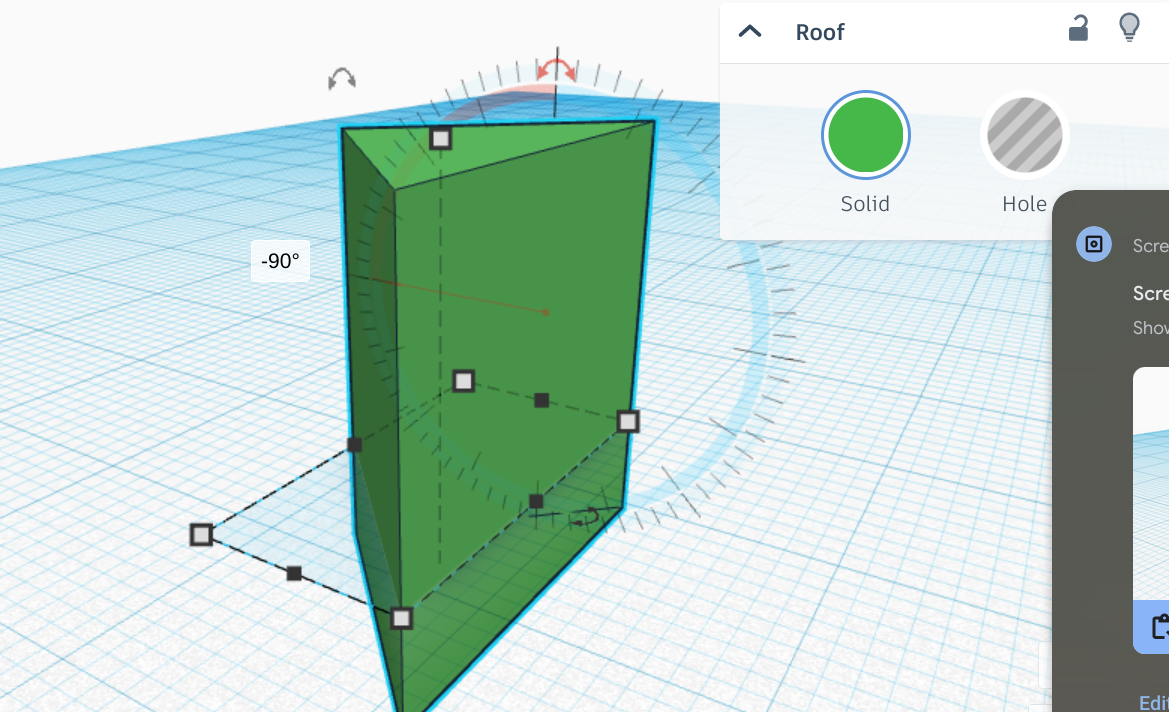The width and height of the screenshot is (1169, 712).
Task: Click the screenshot notification icon
Action: pos(1094,244)
